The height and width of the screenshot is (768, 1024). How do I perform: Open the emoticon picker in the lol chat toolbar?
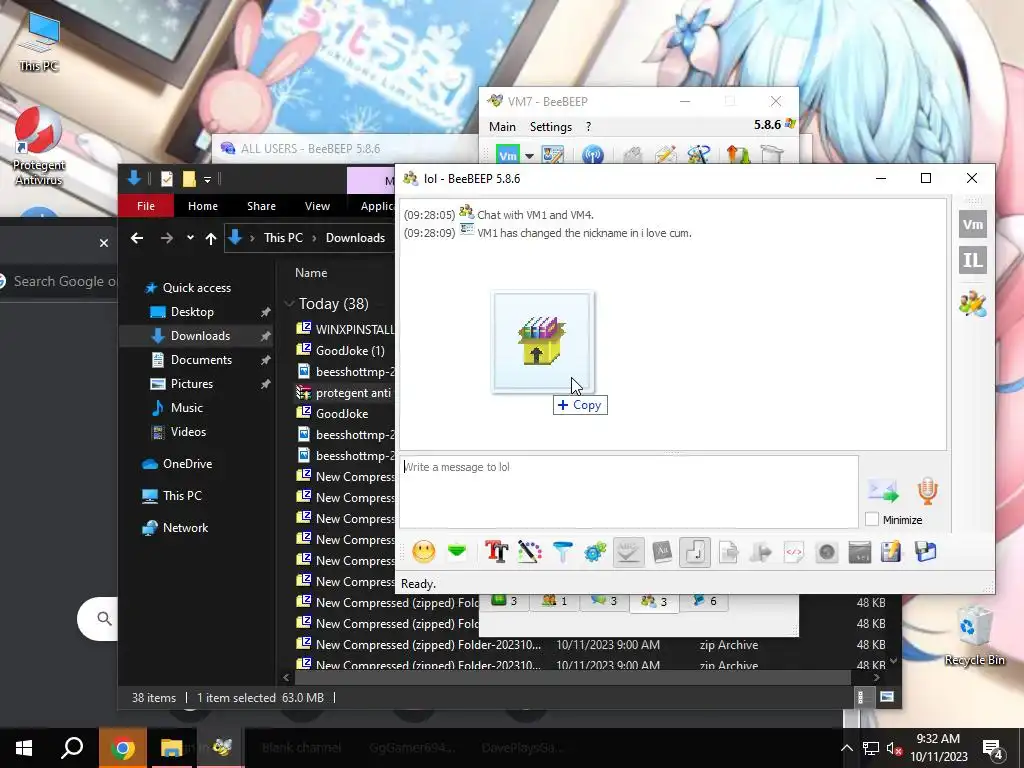pos(424,552)
